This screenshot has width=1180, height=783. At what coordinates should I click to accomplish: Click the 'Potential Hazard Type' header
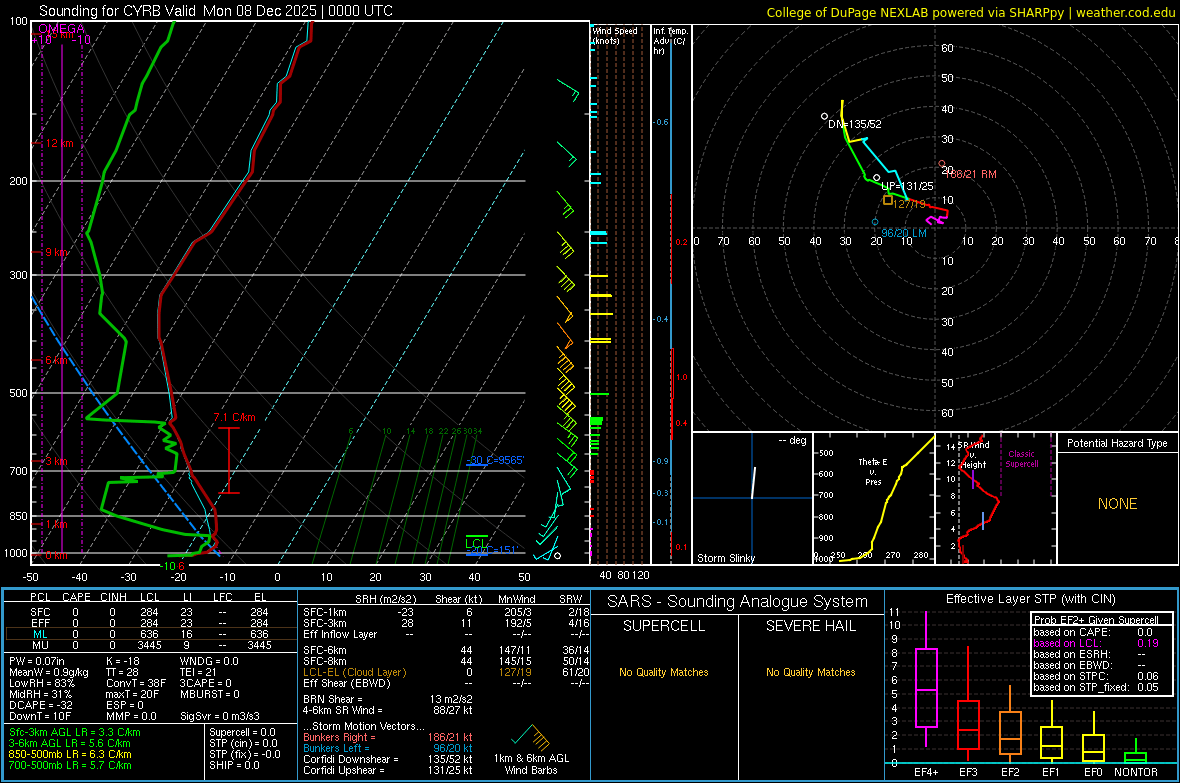[x=1117, y=443]
